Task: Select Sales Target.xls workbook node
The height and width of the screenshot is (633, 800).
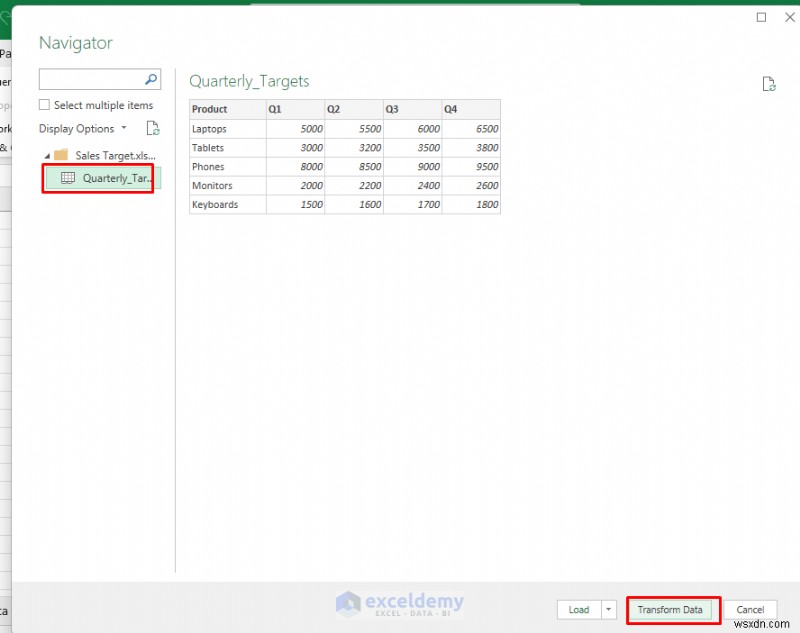Action: 115,155
